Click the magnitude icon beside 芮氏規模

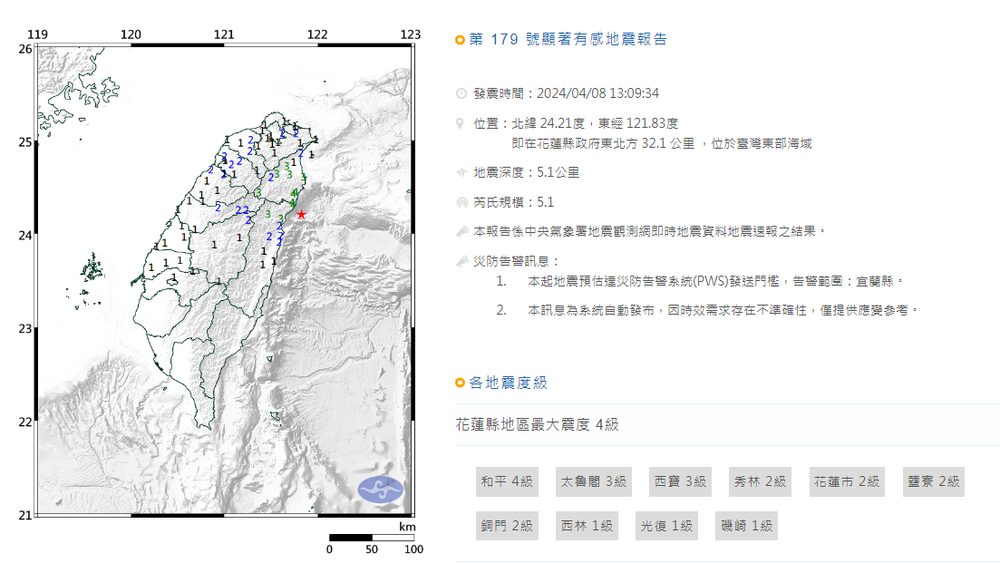462,202
